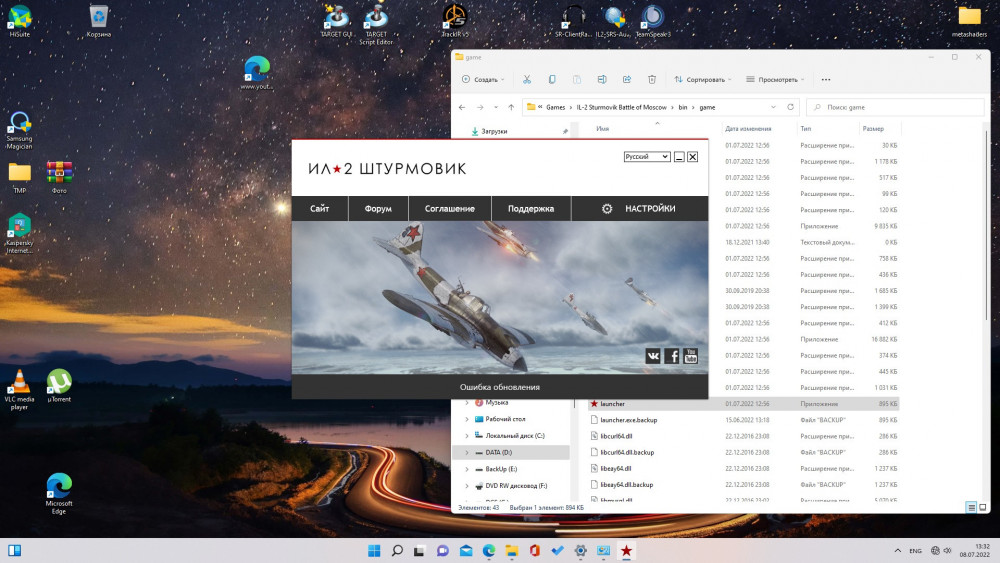Click the Rename icon in Explorer toolbar
Screen dimensions: 1000x563
point(601,79)
